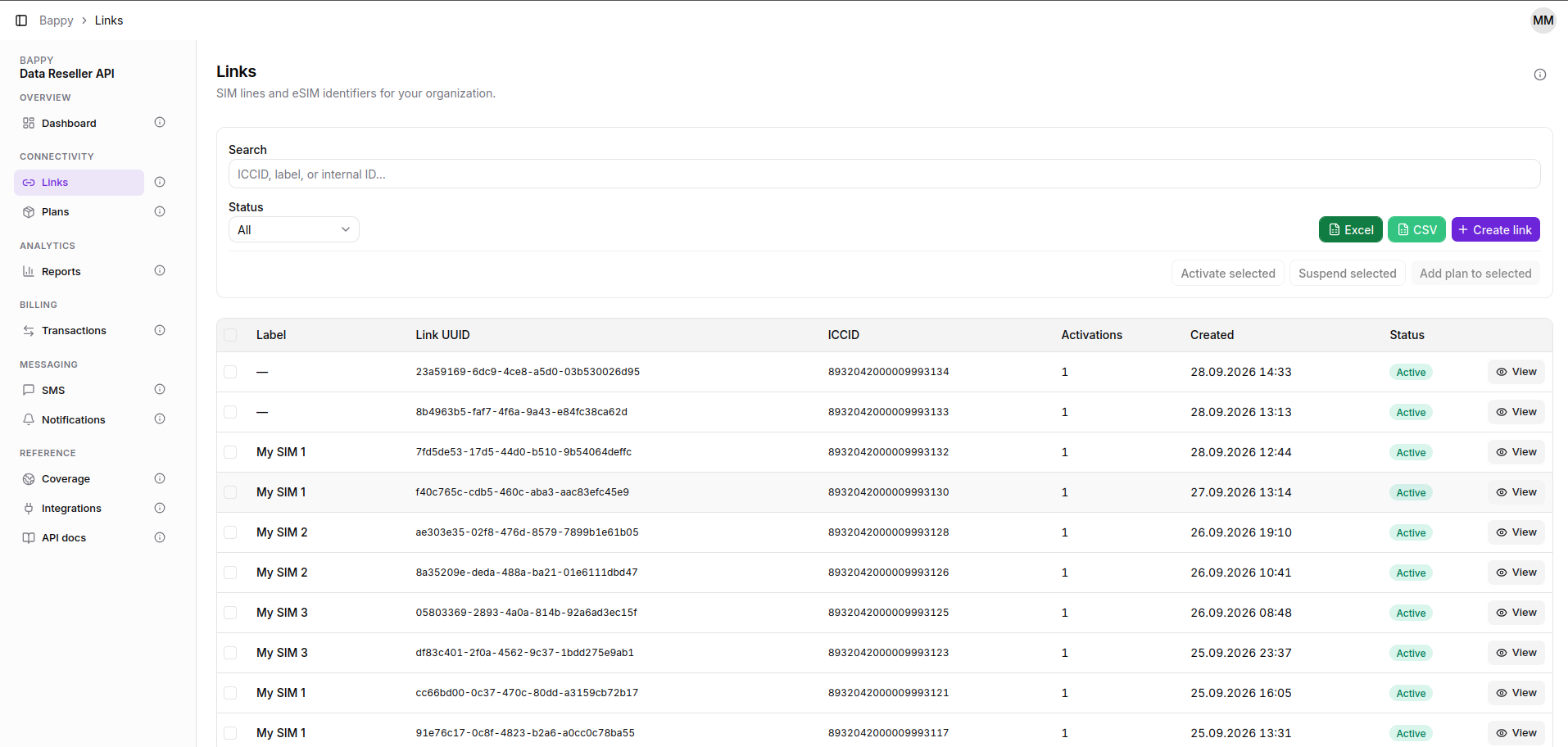1568x747 pixels.
Task: Click the info icon beside Dashboard
Action: click(160, 123)
